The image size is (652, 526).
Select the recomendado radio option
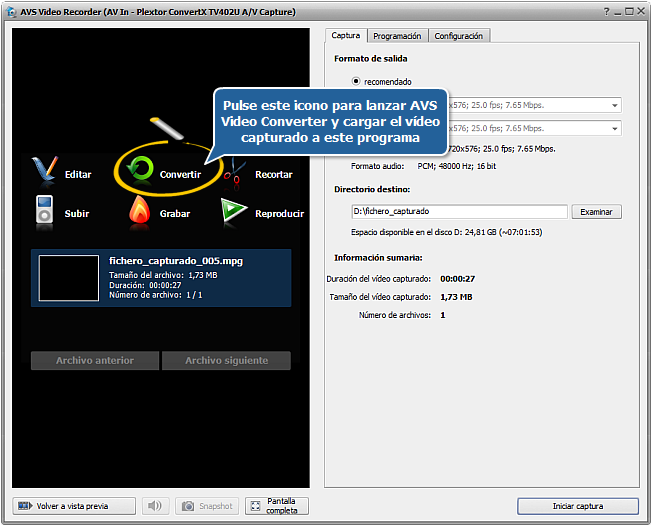click(356, 81)
